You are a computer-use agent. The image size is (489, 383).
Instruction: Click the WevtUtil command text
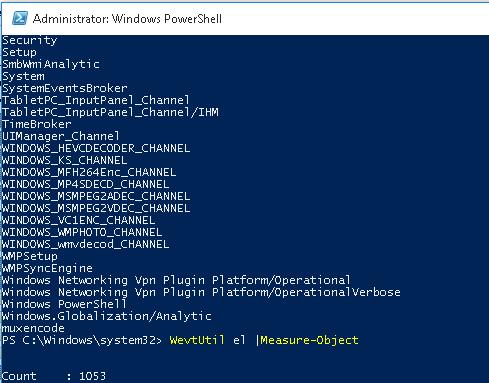(x=197, y=340)
